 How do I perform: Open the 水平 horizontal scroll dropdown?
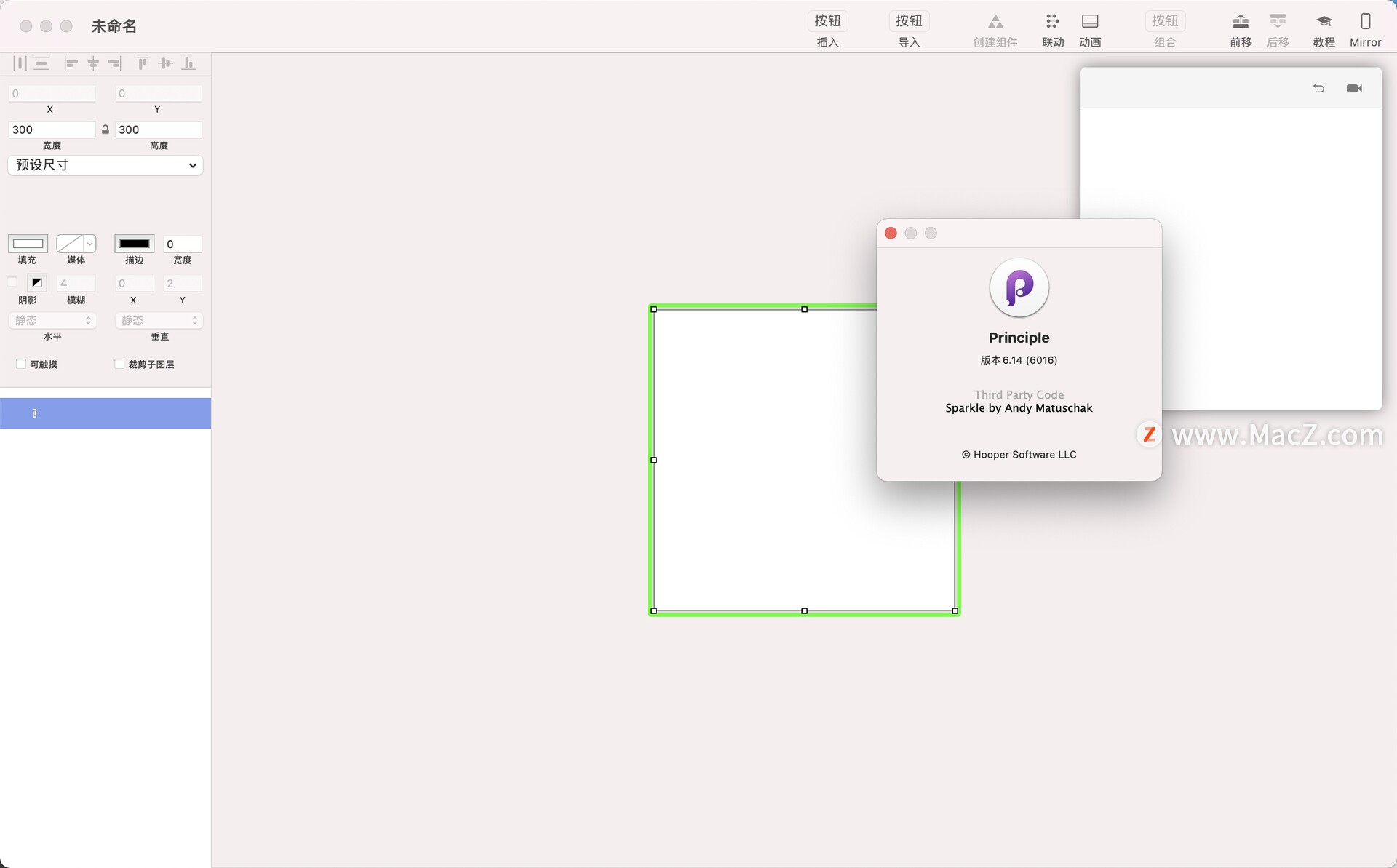pos(52,320)
